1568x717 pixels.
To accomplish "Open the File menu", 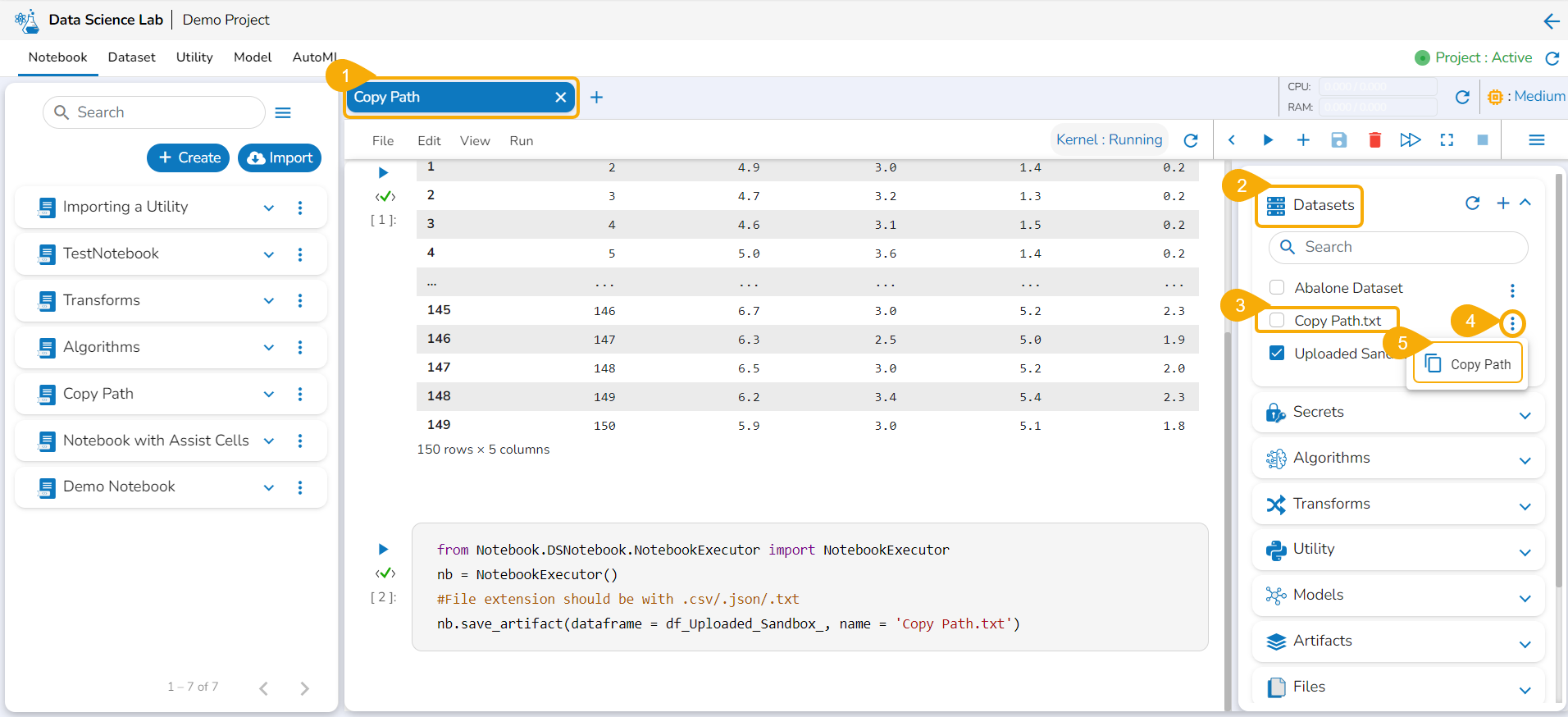I will pyautogui.click(x=382, y=141).
